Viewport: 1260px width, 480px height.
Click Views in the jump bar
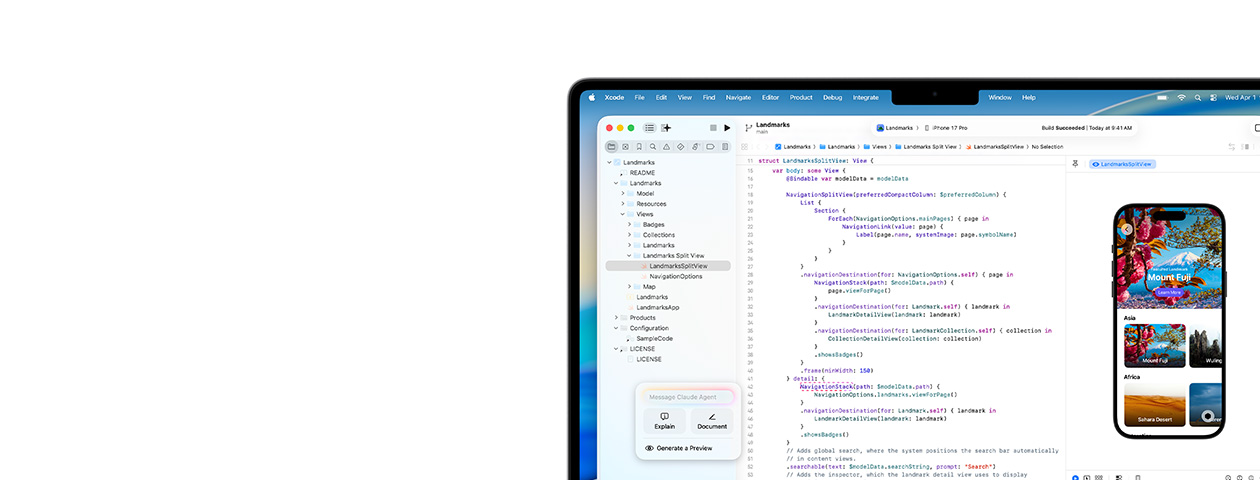coord(876,146)
